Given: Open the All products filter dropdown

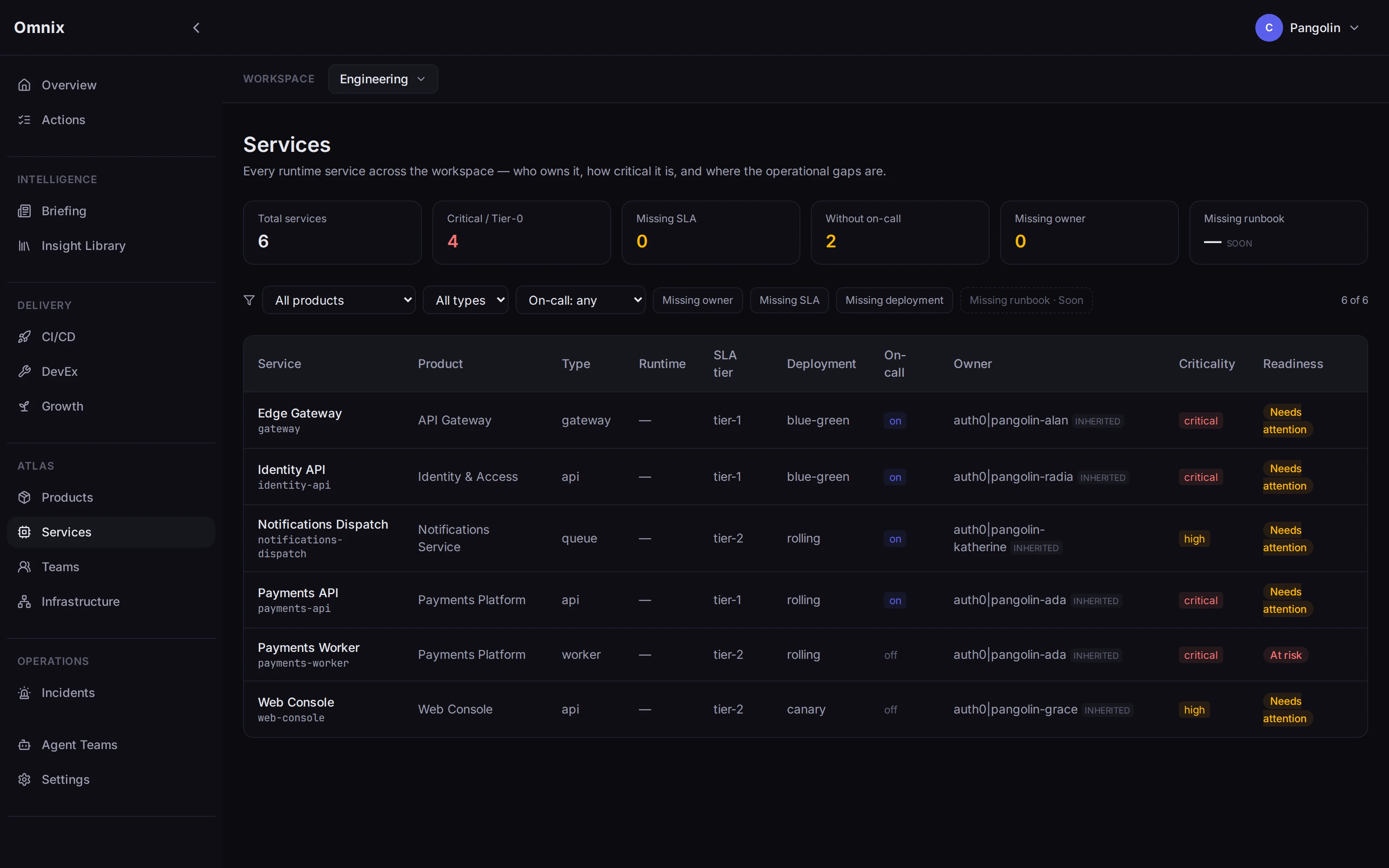Looking at the screenshot, I should point(339,300).
